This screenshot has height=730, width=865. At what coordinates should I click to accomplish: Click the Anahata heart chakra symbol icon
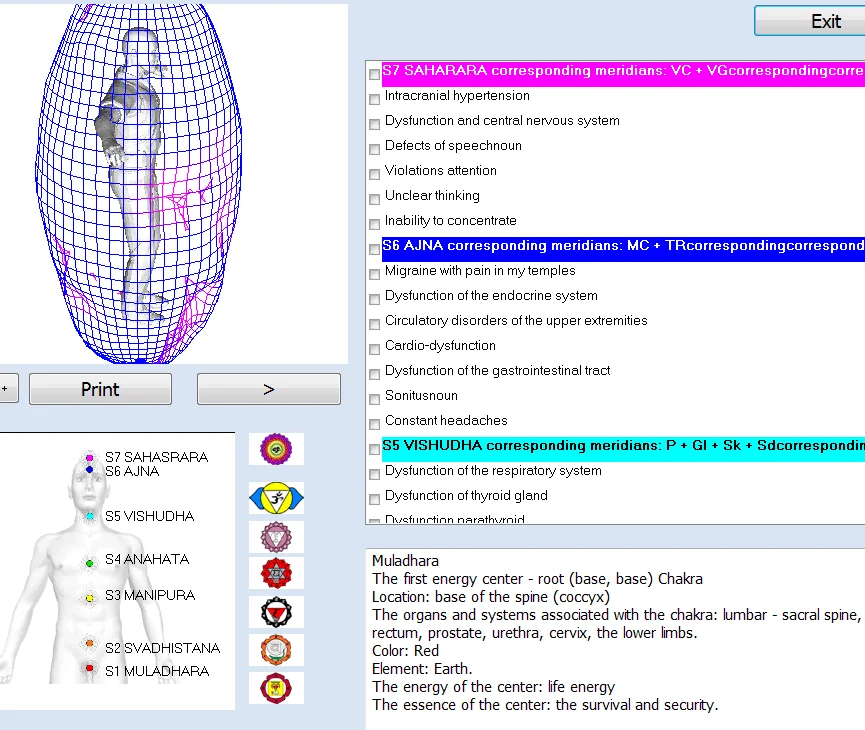[x=276, y=573]
